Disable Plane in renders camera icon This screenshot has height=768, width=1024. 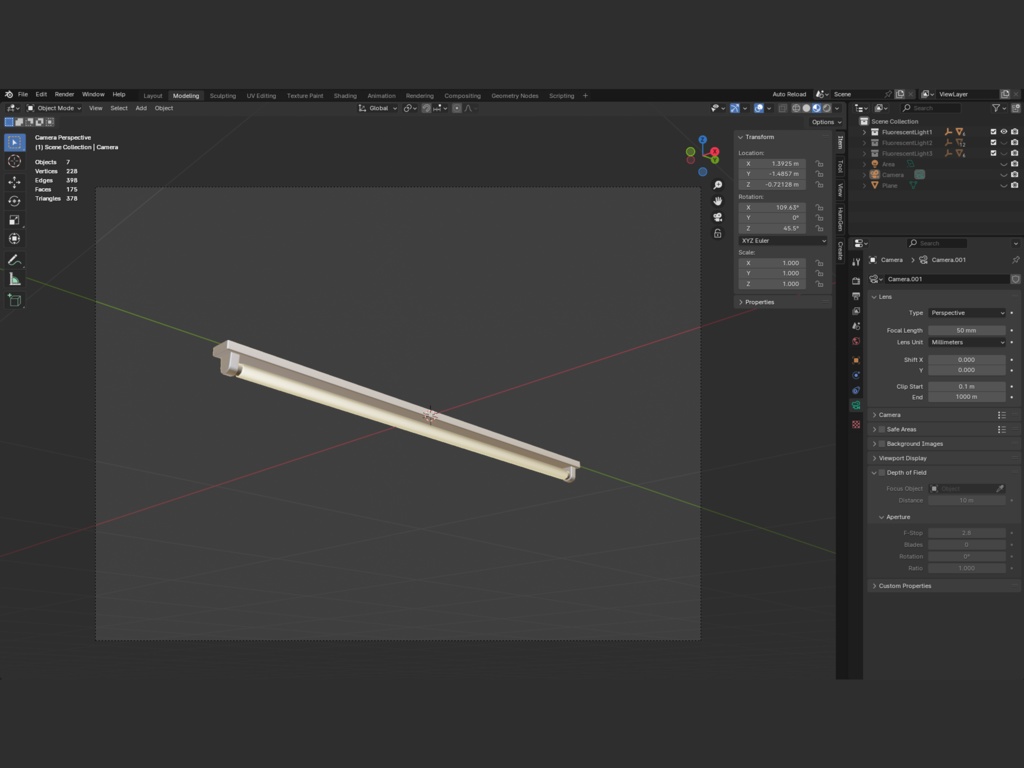tap(1014, 185)
